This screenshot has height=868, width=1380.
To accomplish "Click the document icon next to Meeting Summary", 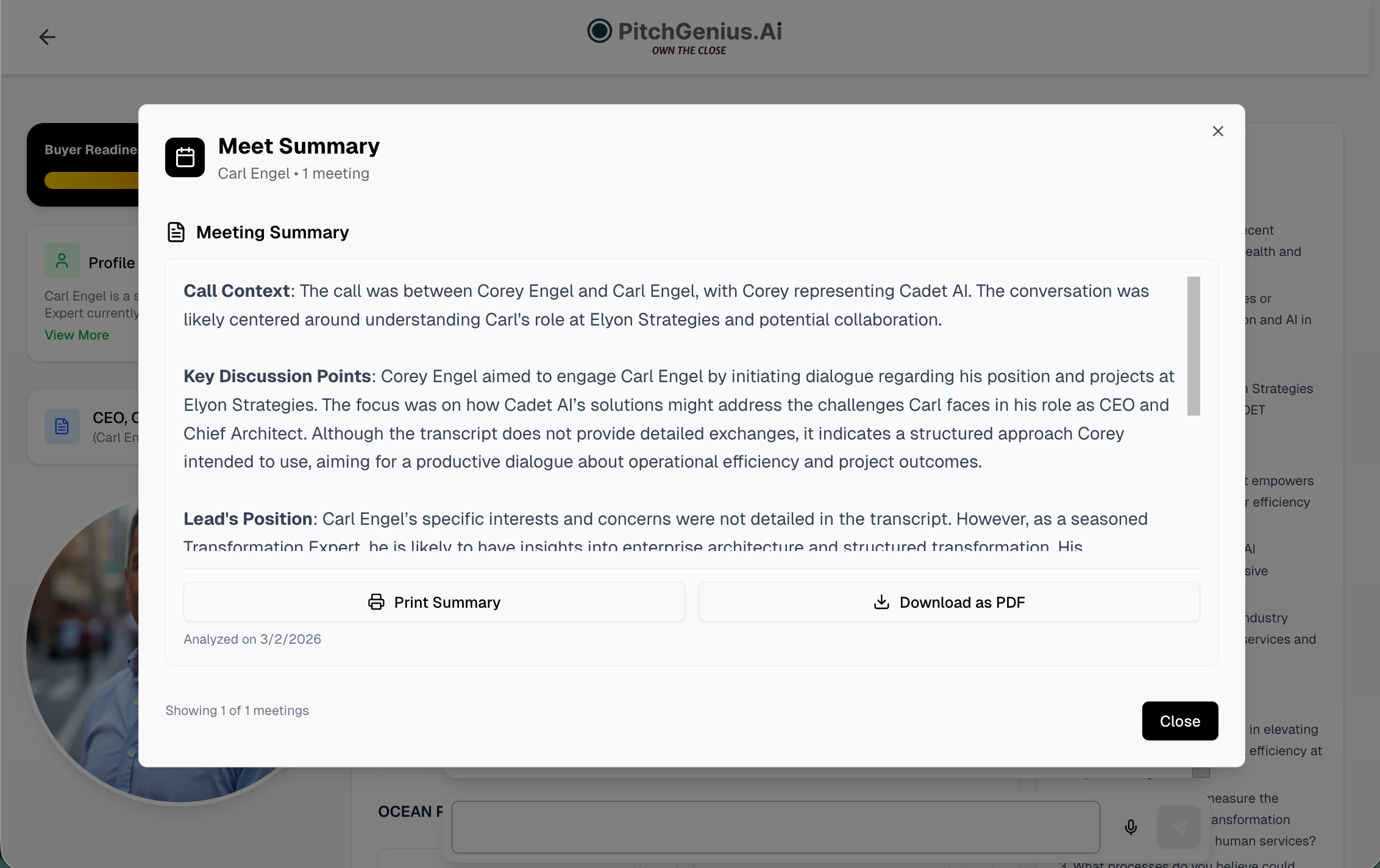I will [176, 232].
